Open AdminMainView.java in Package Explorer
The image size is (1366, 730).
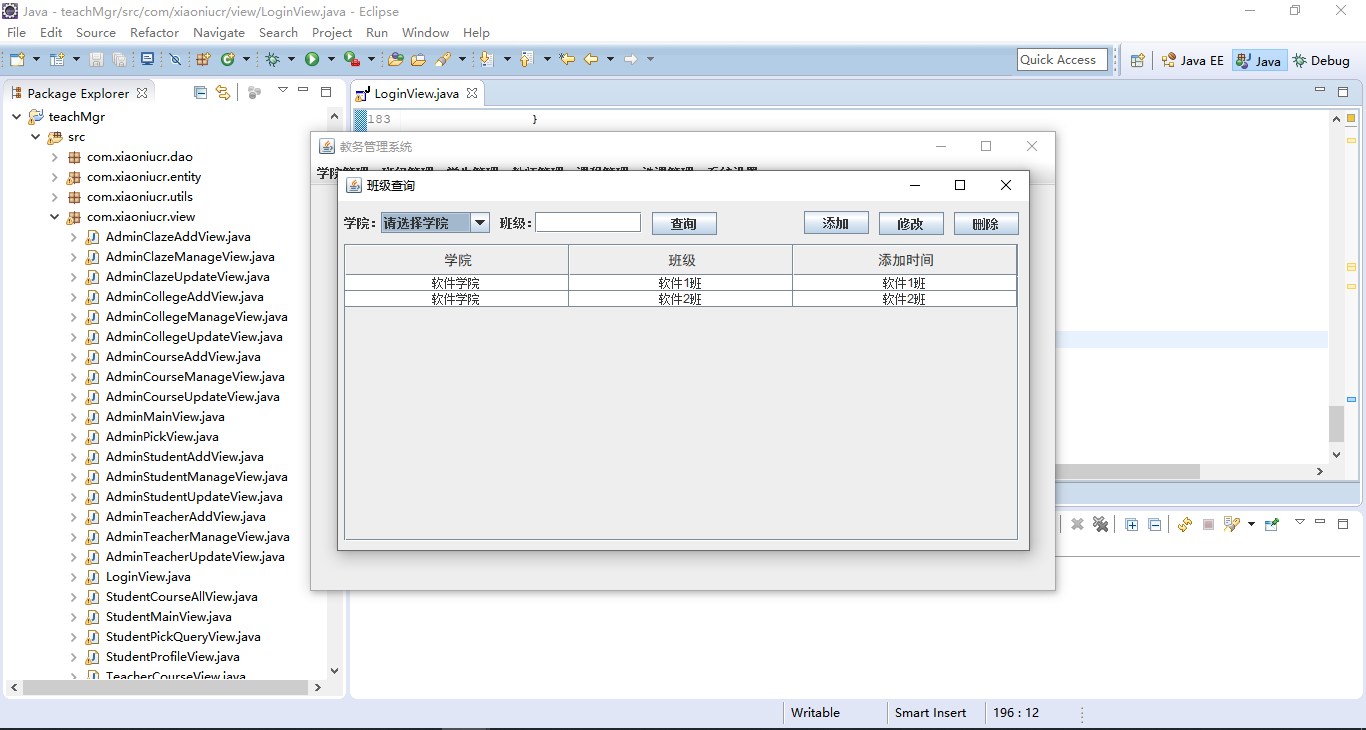coord(165,417)
